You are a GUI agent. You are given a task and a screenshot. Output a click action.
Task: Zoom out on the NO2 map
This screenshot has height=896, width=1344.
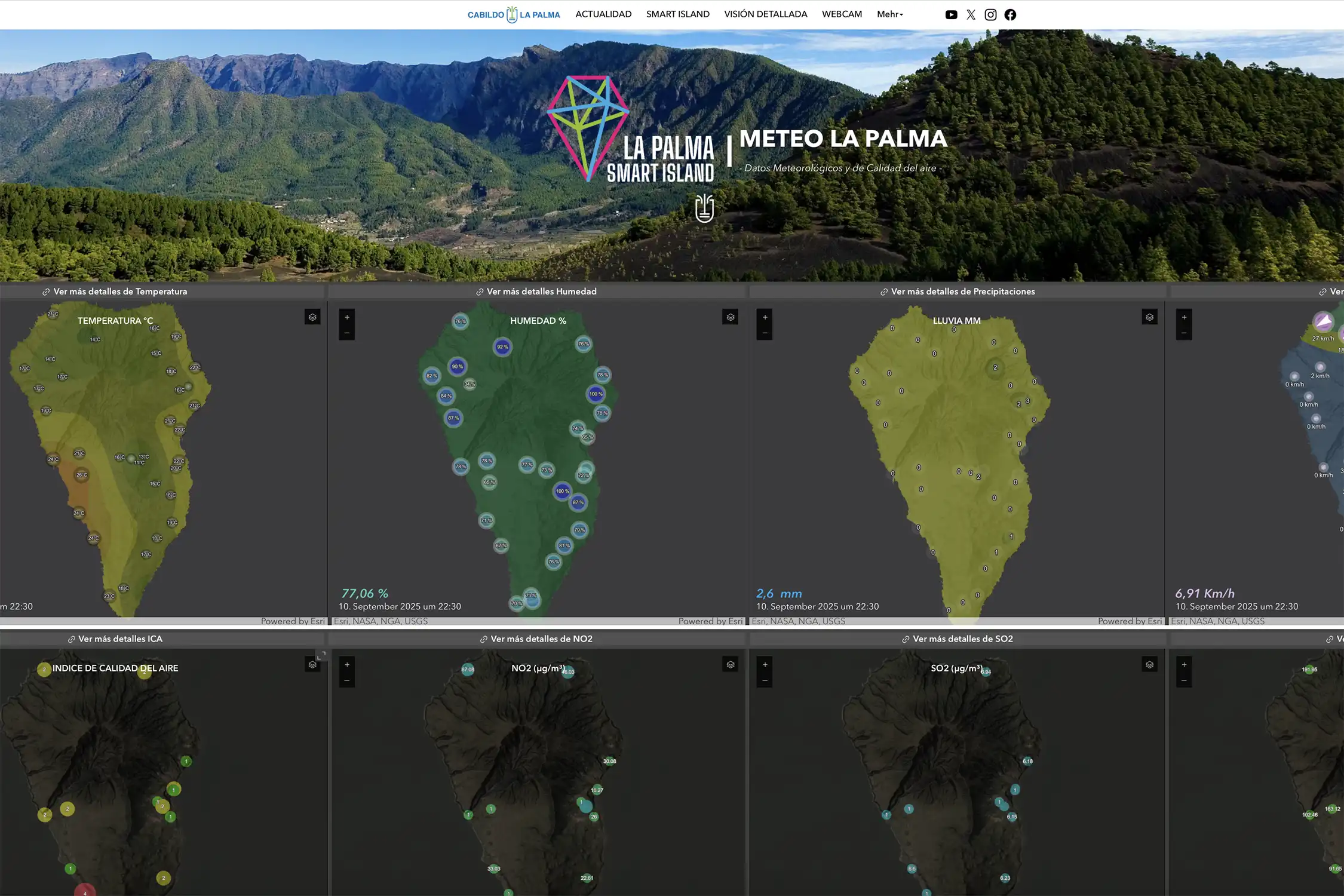(x=347, y=680)
